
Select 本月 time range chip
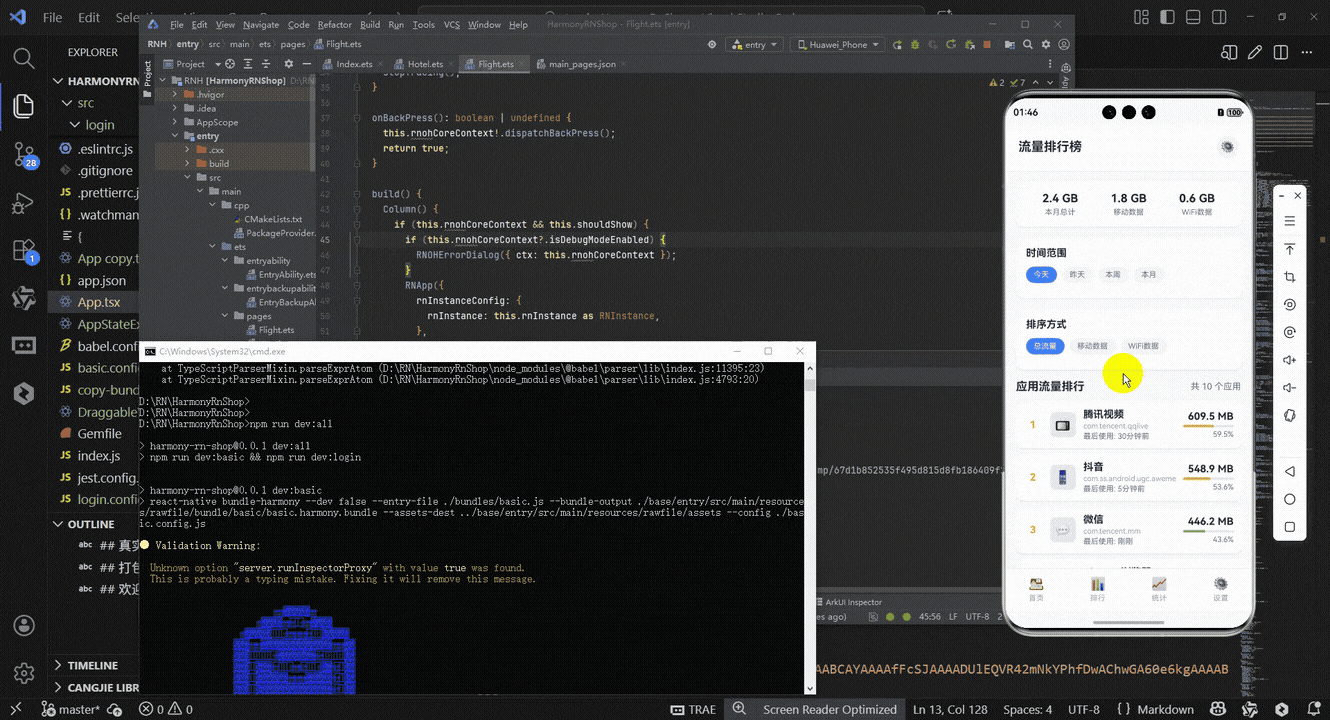point(1148,274)
